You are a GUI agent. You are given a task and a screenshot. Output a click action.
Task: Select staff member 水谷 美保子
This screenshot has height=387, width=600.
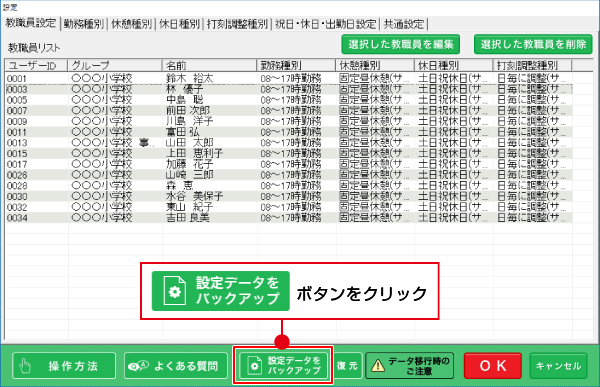point(289,196)
